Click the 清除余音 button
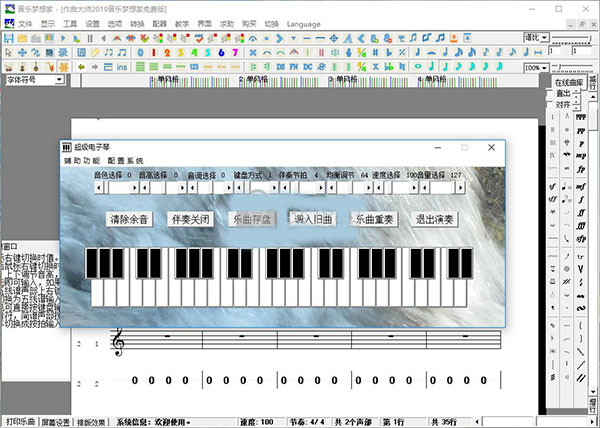Image resolution: width=600 pixels, height=428 pixels. pos(131,218)
